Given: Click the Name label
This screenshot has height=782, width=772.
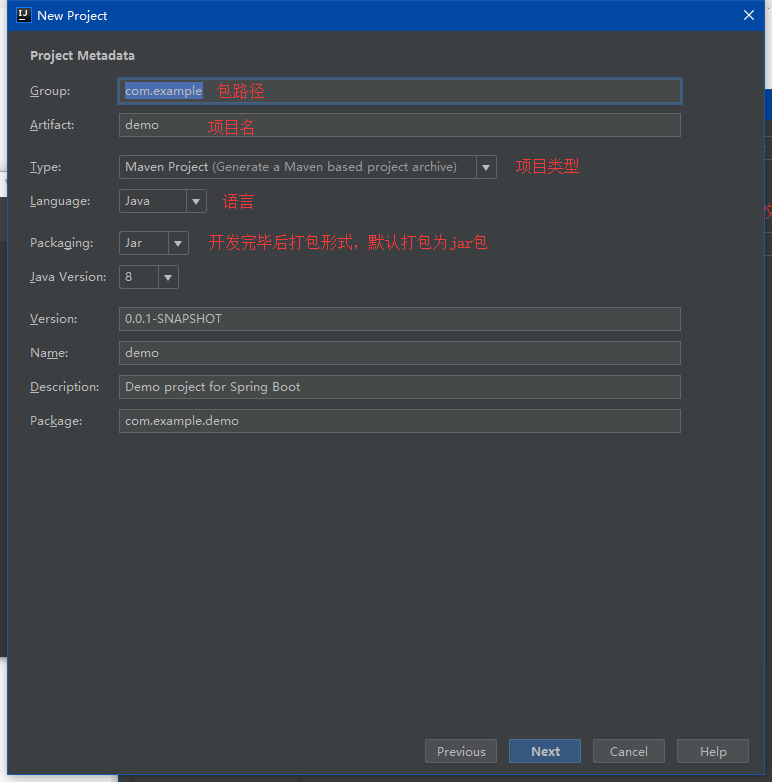Looking at the screenshot, I should (x=49, y=353).
